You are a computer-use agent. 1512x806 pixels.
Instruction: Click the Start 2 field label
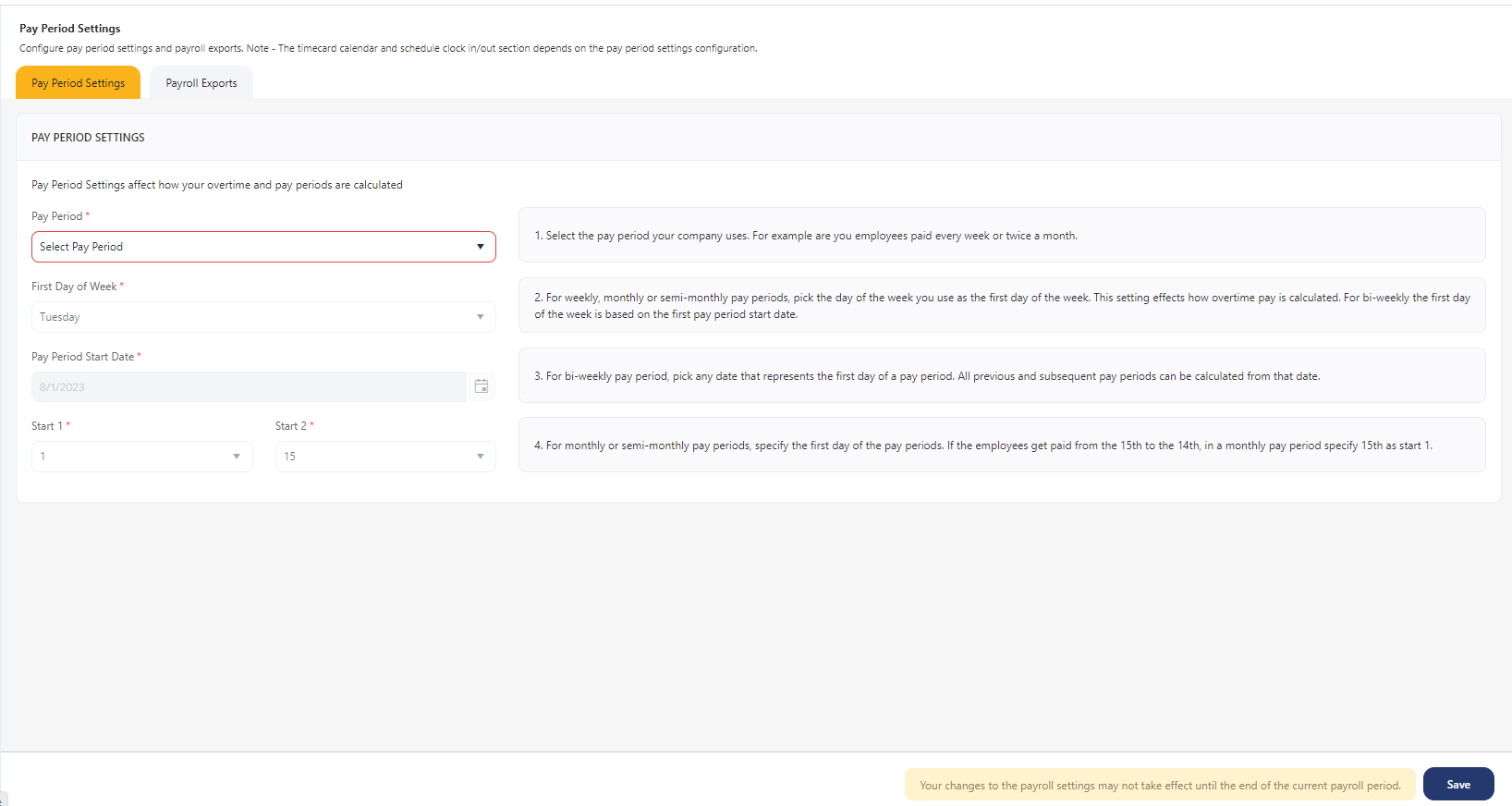[290, 426]
